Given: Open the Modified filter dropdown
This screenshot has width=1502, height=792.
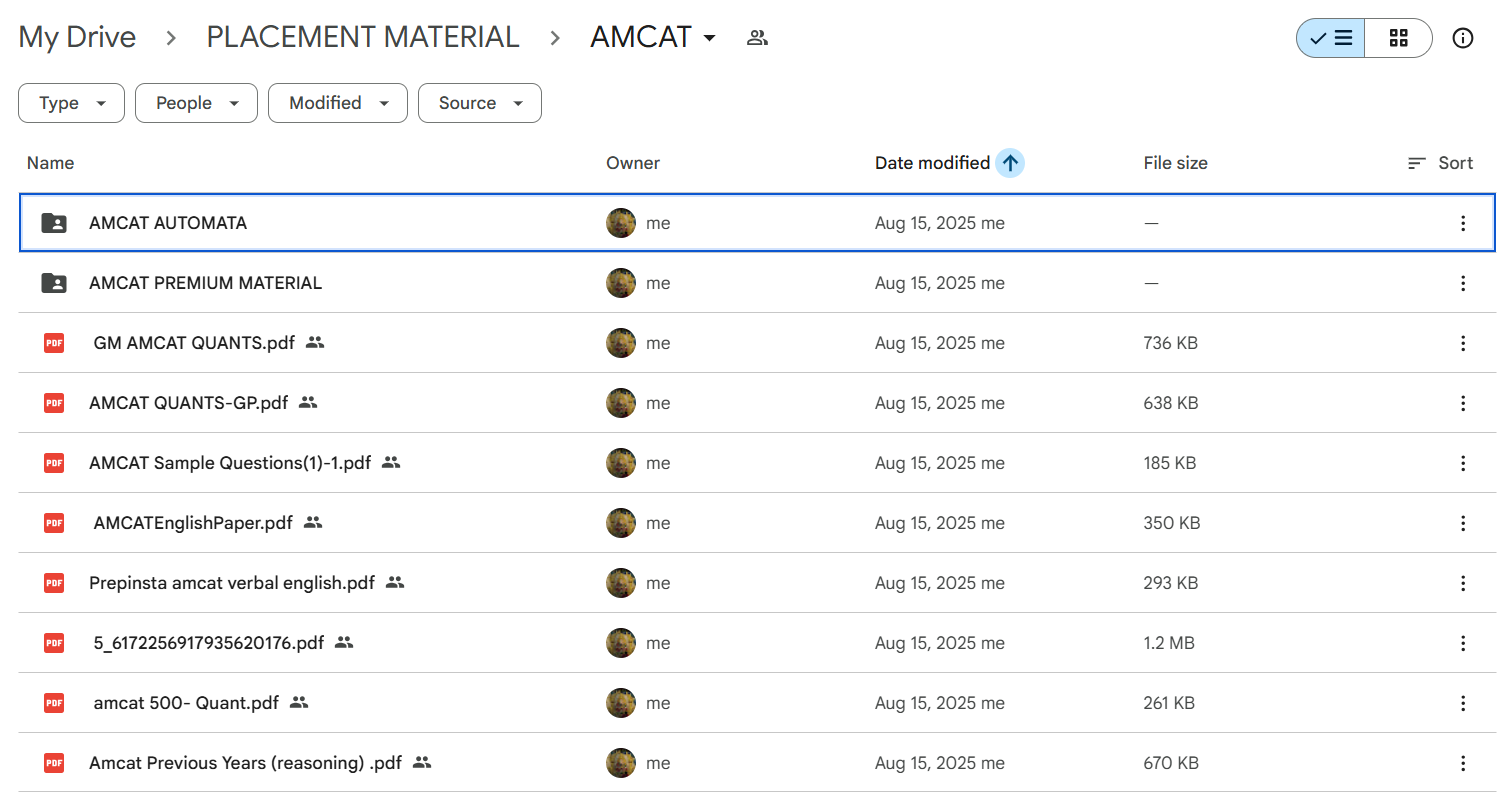Looking at the screenshot, I should coord(337,103).
